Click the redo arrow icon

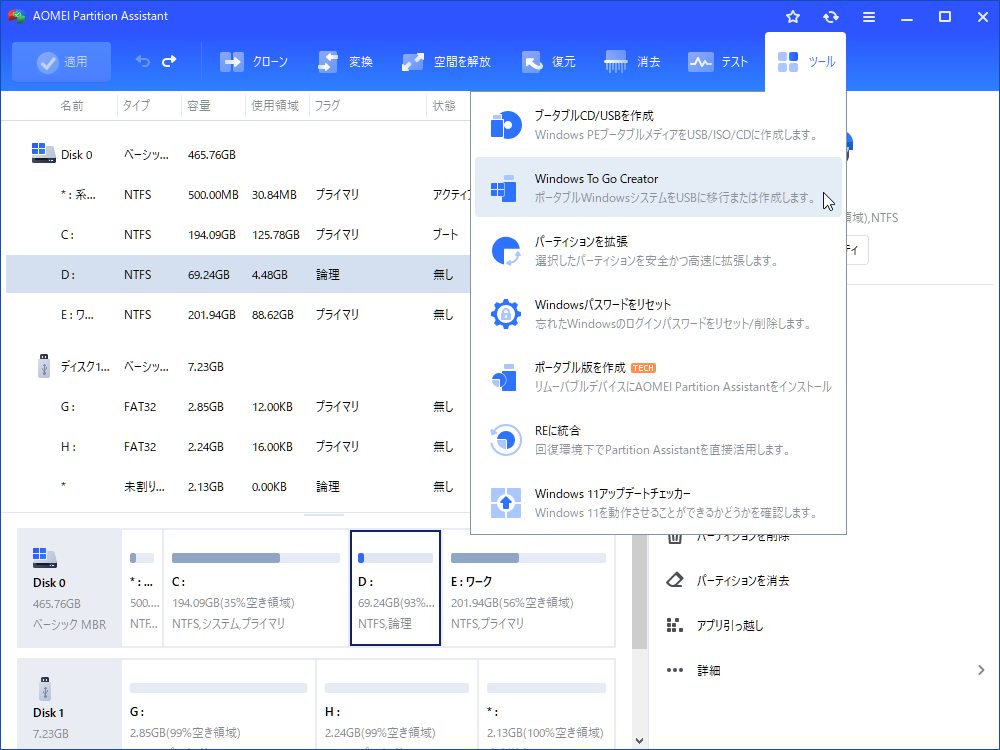169,62
